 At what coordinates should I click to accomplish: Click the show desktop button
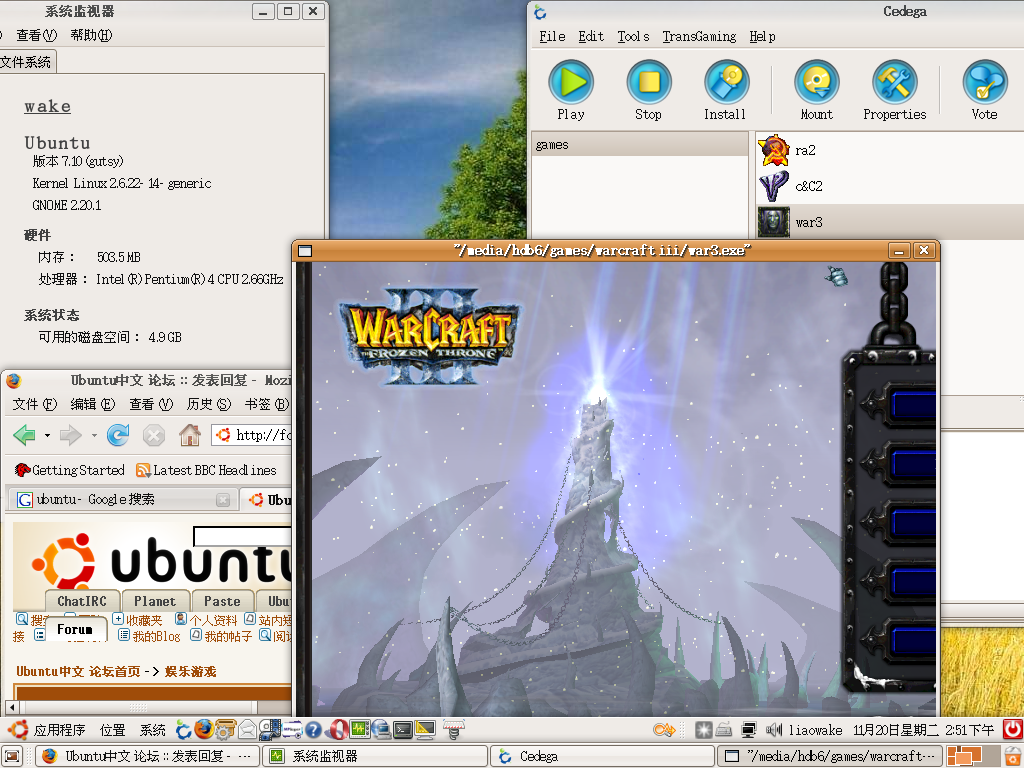(x=12, y=756)
